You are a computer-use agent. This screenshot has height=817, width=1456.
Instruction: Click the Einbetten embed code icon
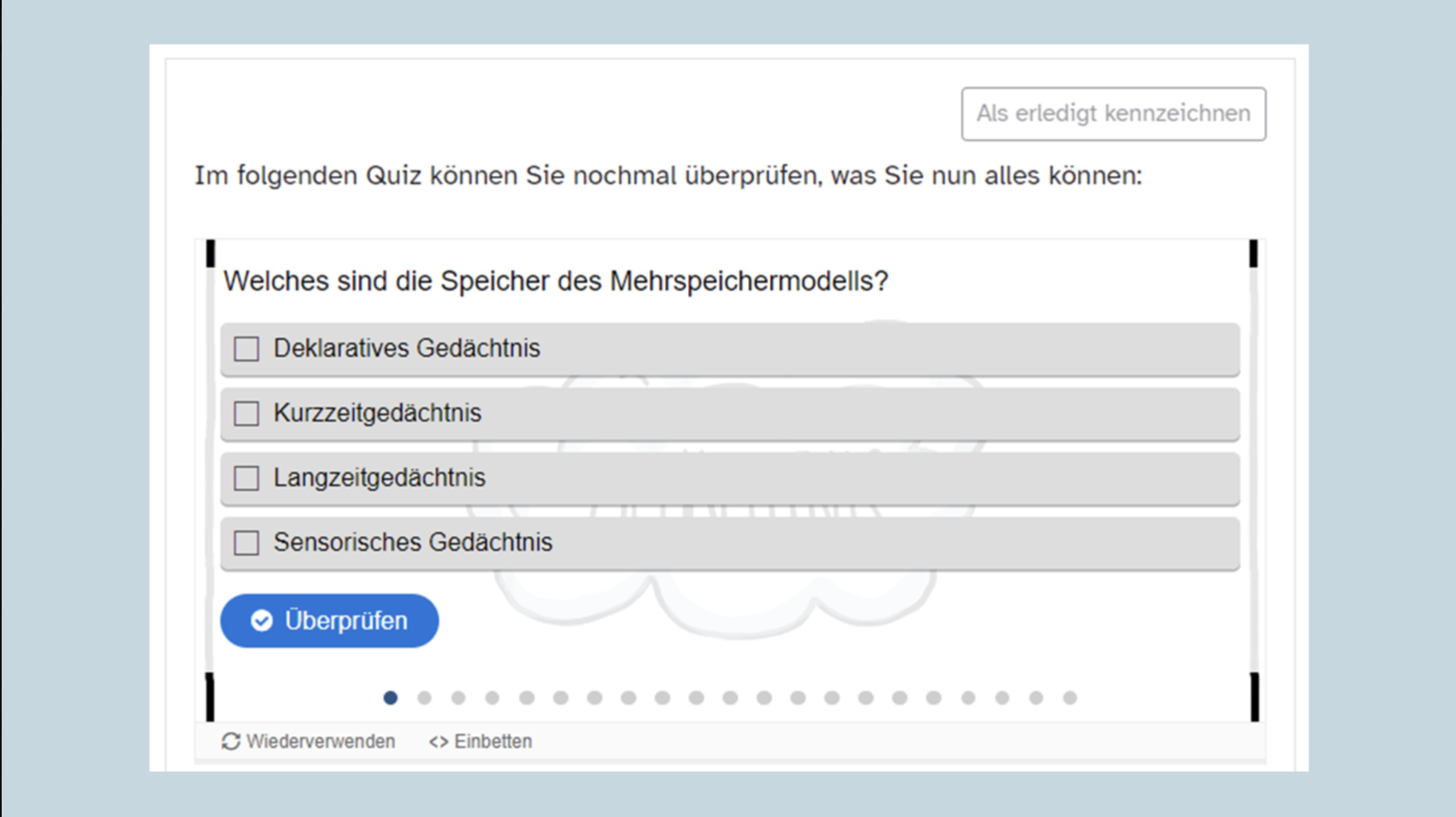pyautogui.click(x=439, y=742)
